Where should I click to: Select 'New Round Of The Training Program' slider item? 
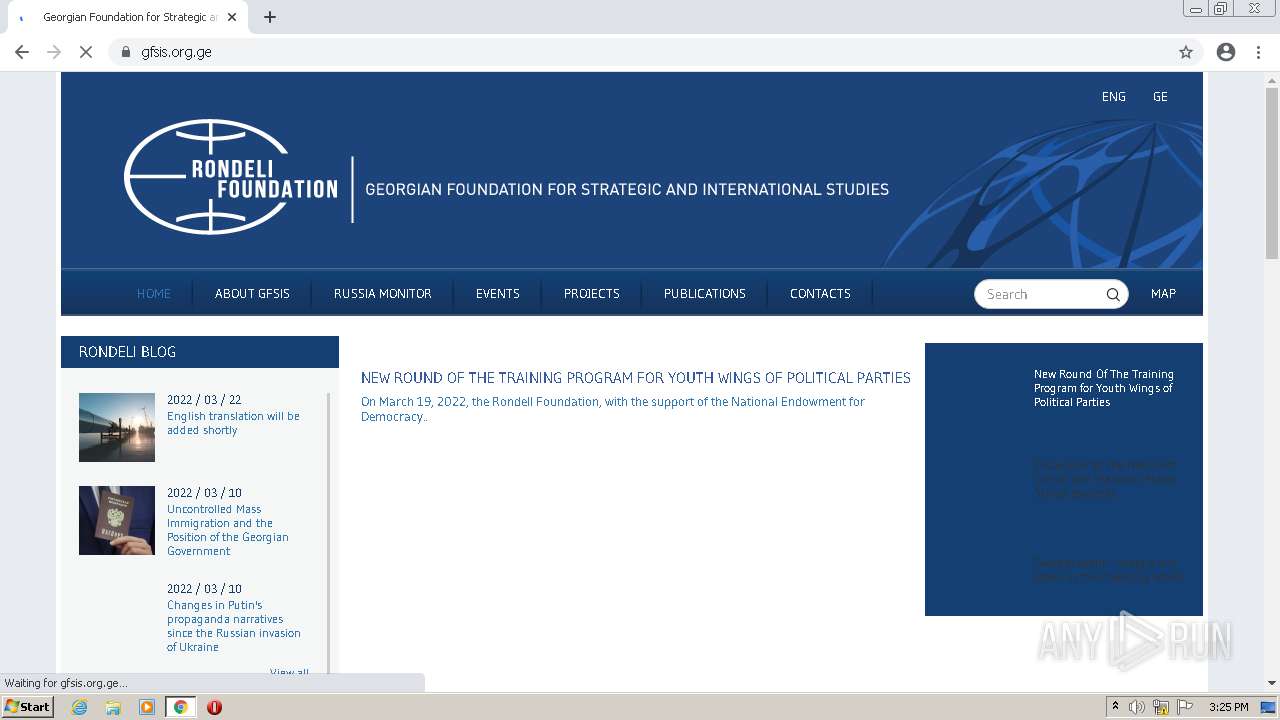(1104, 388)
